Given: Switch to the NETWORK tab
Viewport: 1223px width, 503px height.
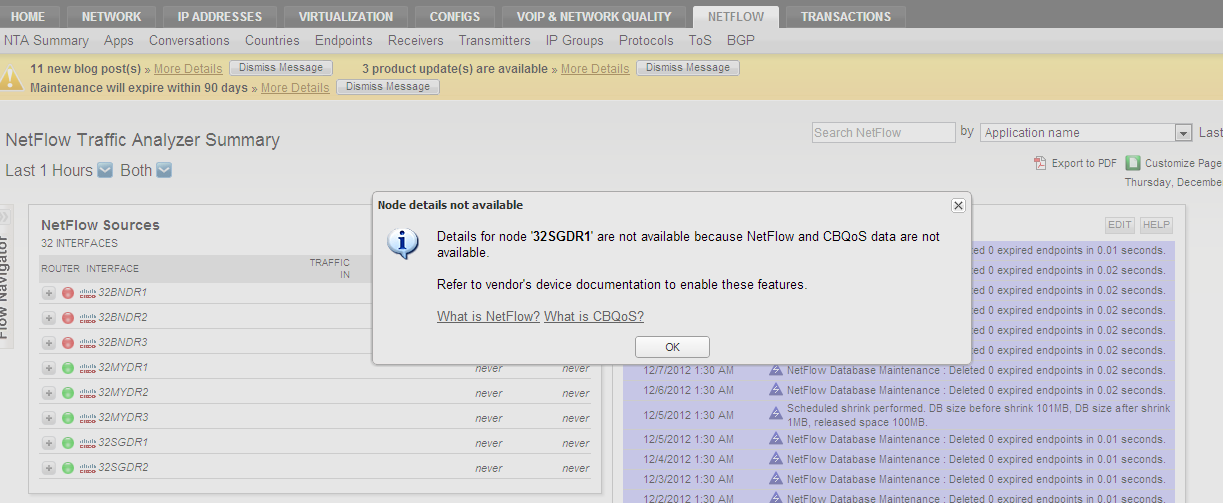Looking at the screenshot, I should 111,16.
